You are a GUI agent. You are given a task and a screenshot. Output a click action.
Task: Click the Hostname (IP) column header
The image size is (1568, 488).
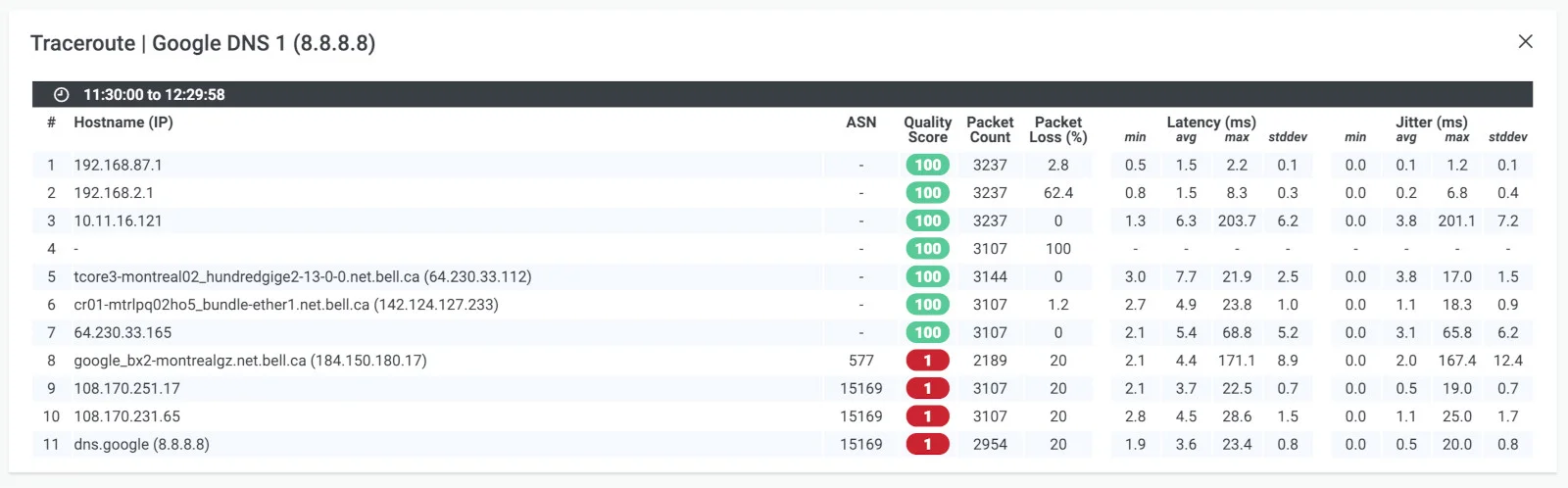tap(122, 122)
